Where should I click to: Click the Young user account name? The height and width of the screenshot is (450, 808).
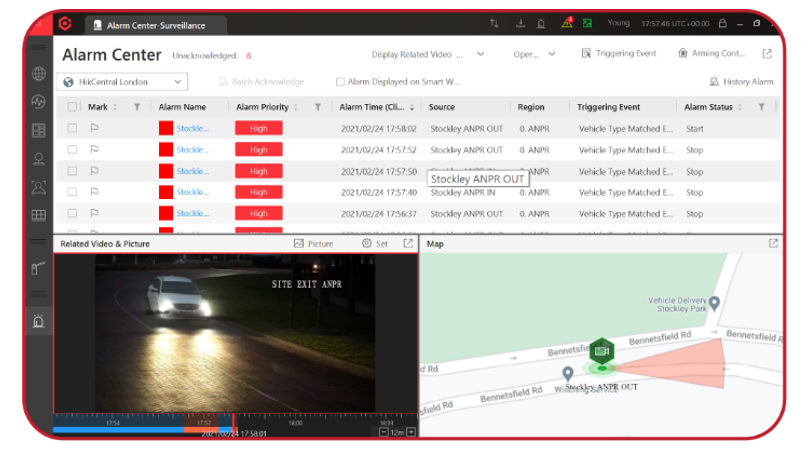click(618, 23)
